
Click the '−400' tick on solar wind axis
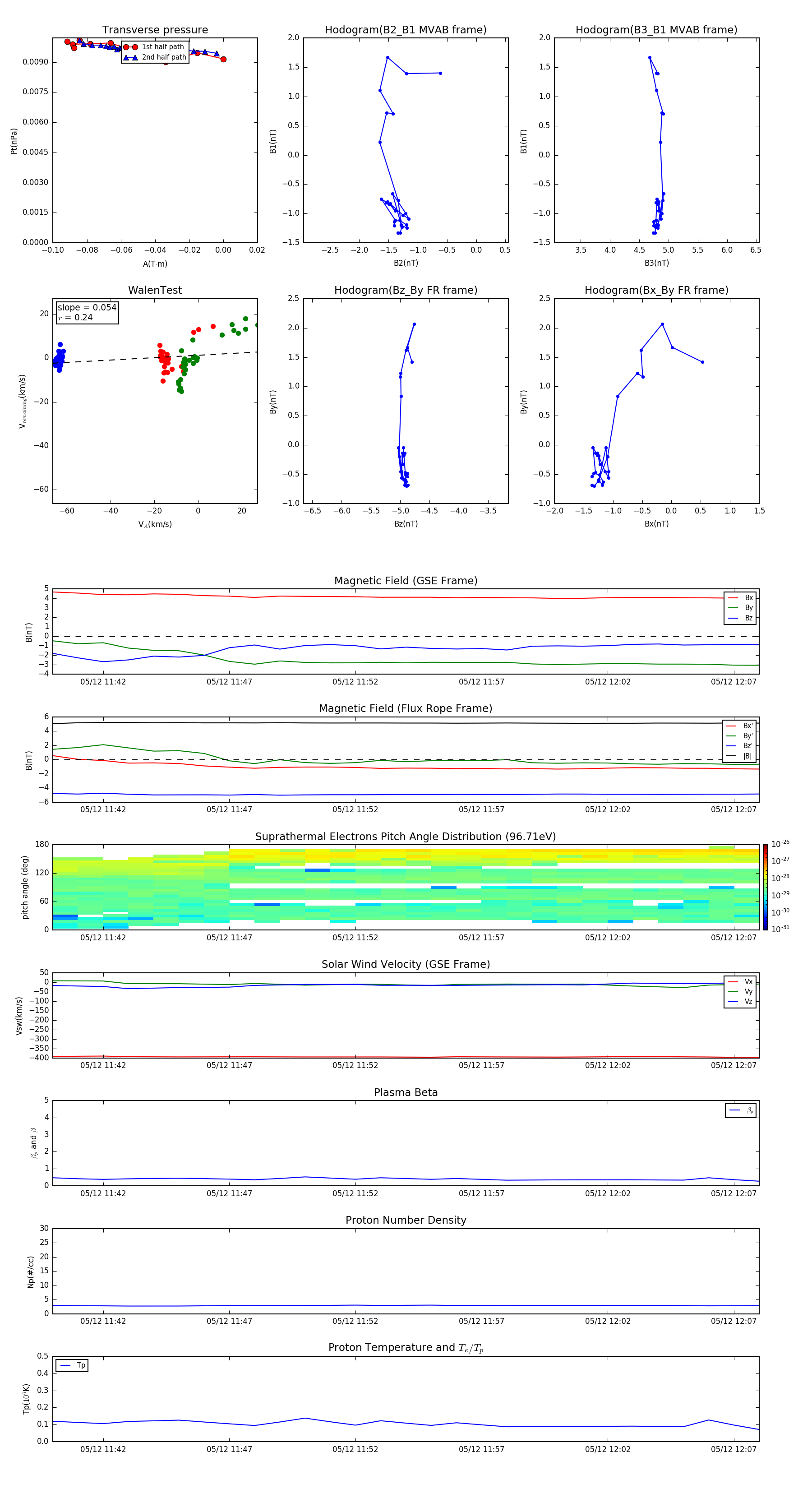click(39, 1058)
